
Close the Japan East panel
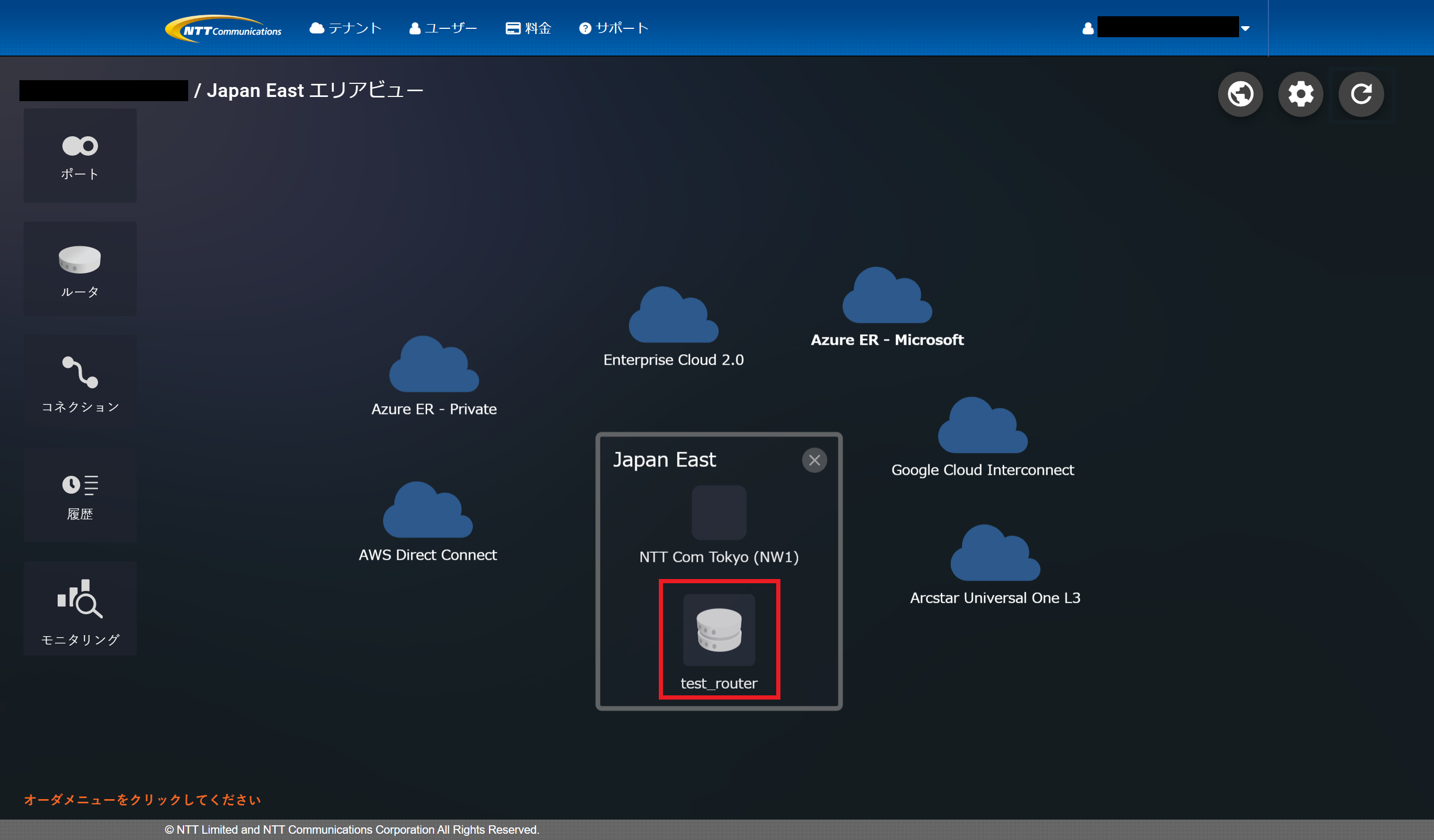coord(814,460)
